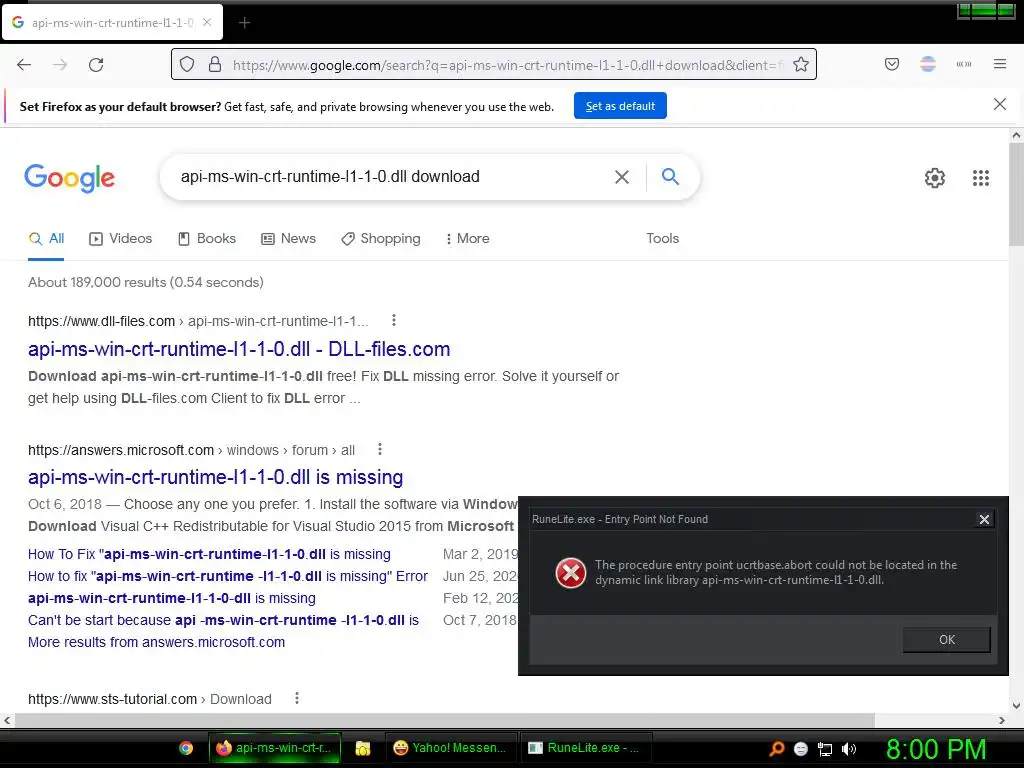
Task: Open tracking protection shield icon
Action: pos(187,65)
